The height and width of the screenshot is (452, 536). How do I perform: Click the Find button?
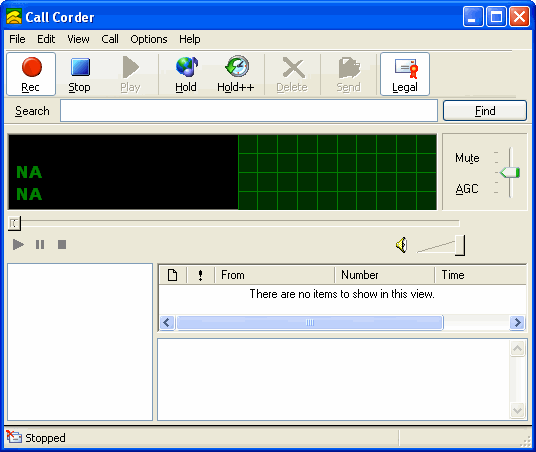[485, 110]
